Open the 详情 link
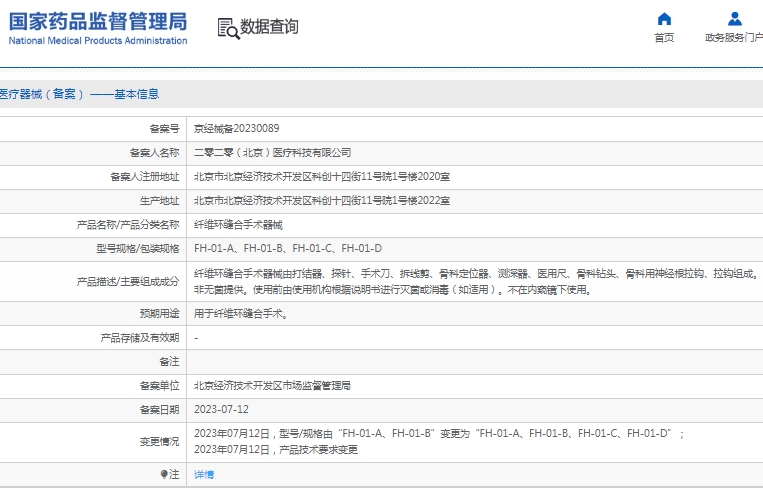 point(204,474)
